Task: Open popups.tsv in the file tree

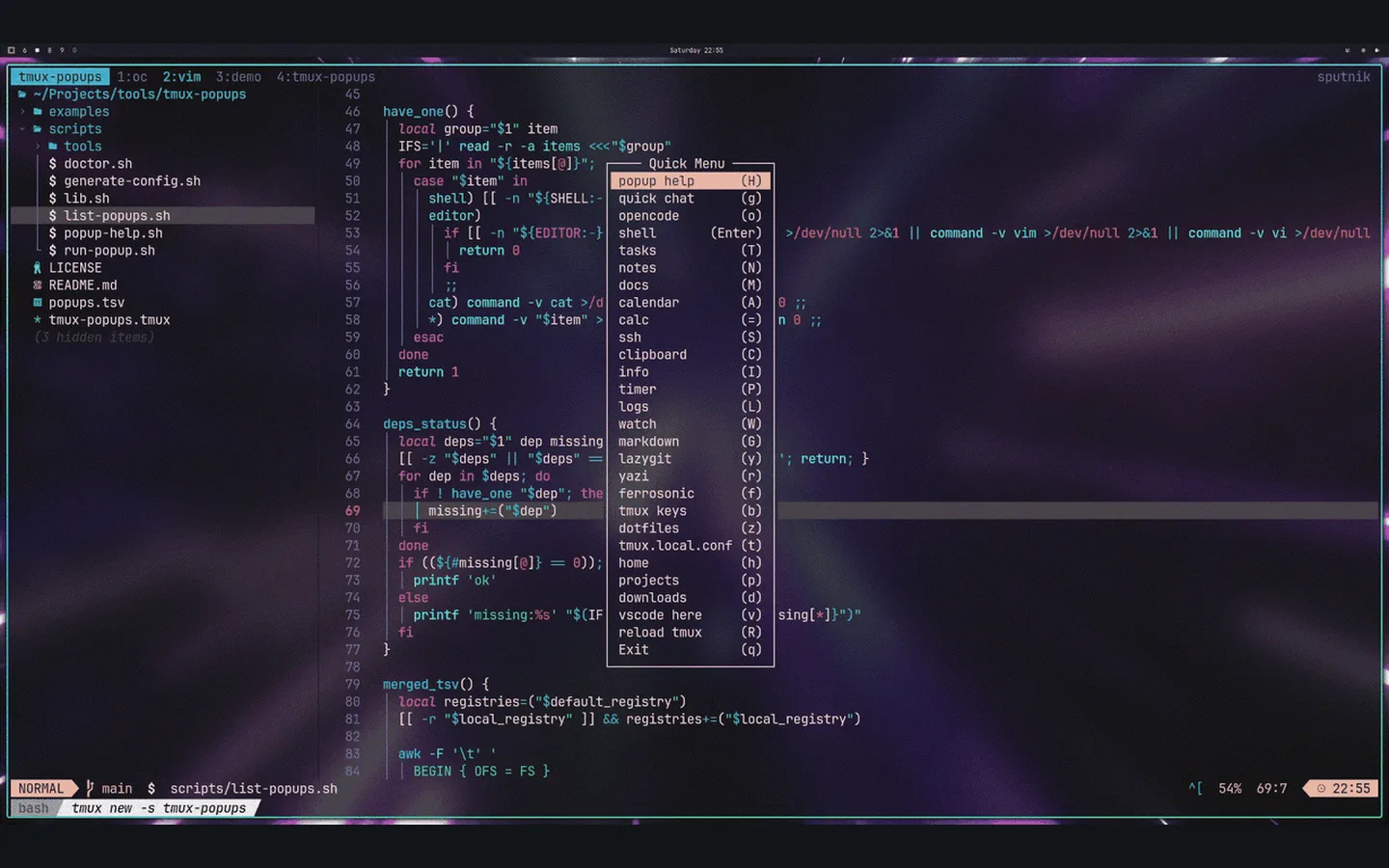Action: click(x=87, y=303)
